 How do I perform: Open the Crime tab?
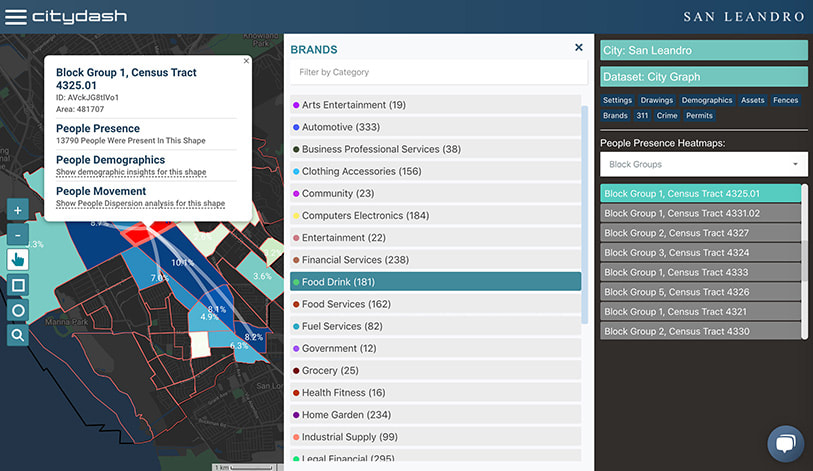pyautogui.click(x=667, y=116)
